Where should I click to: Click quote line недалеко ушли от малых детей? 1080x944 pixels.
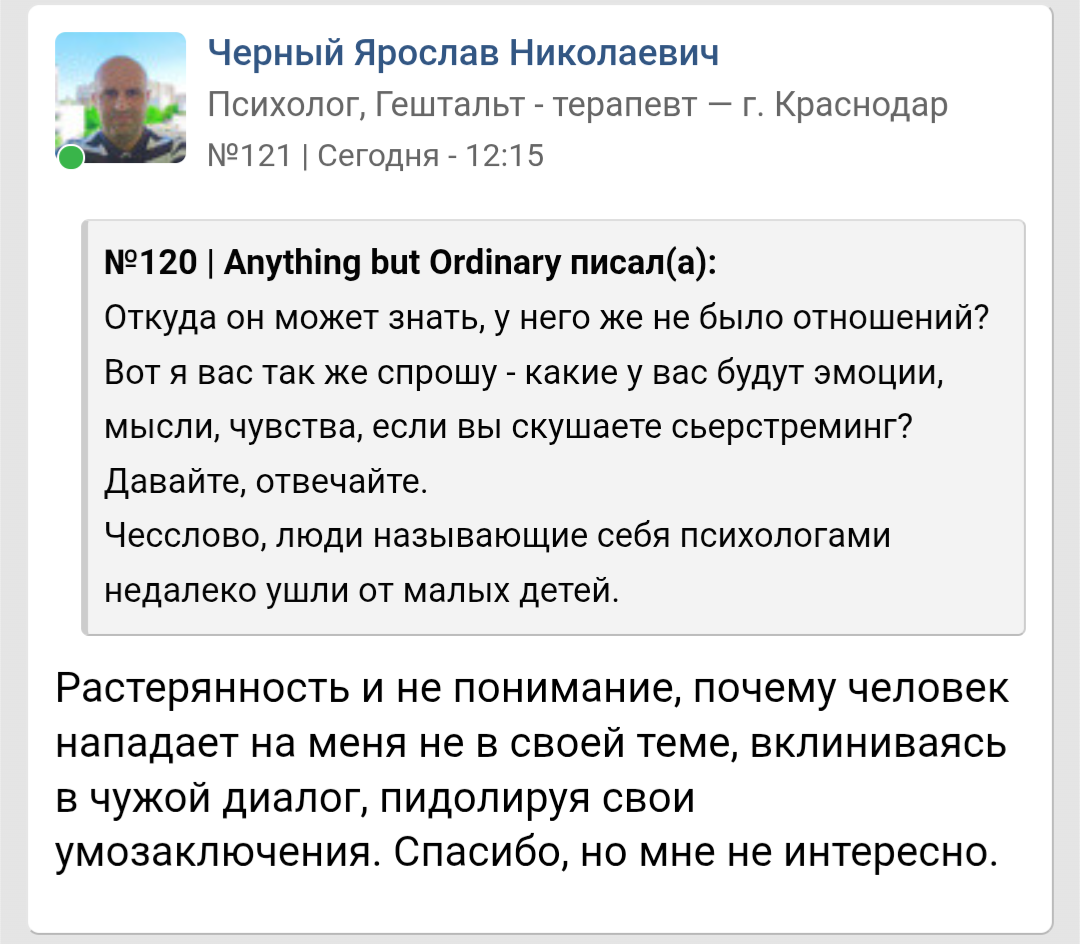362,590
